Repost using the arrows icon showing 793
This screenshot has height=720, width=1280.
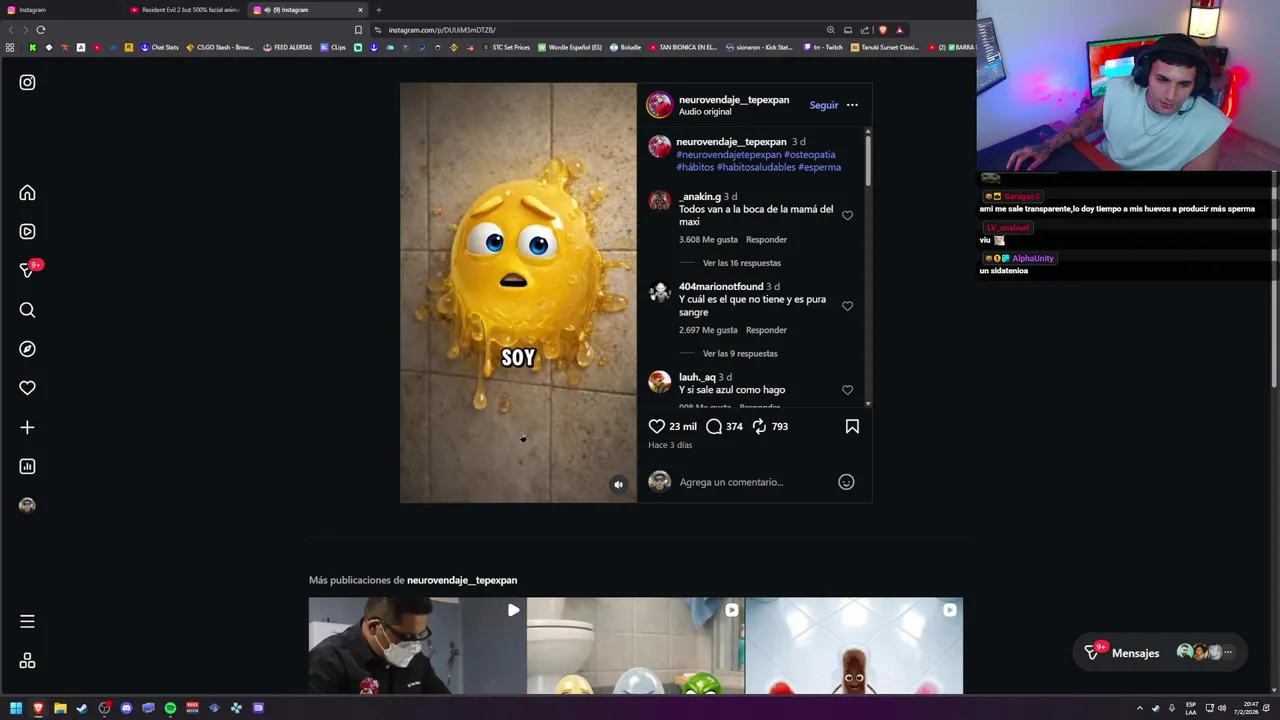coord(759,426)
